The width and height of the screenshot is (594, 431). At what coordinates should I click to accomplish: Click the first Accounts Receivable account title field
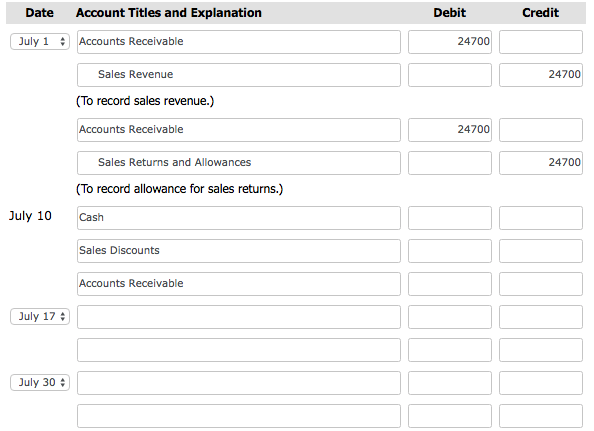[x=239, y=42]
